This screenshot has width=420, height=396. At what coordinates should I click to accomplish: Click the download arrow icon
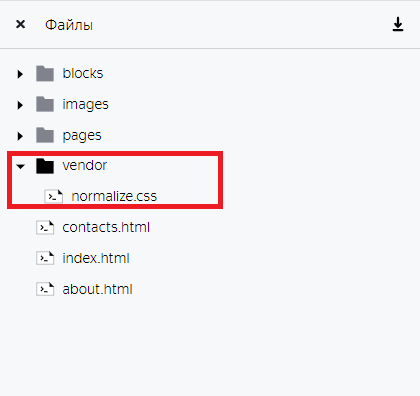pos(398,24)
